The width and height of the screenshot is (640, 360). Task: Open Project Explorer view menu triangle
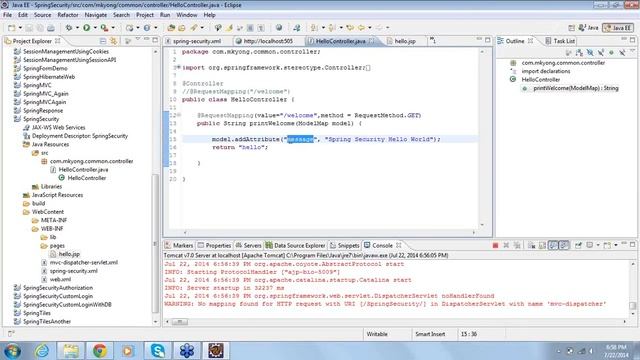click(138, 40)
